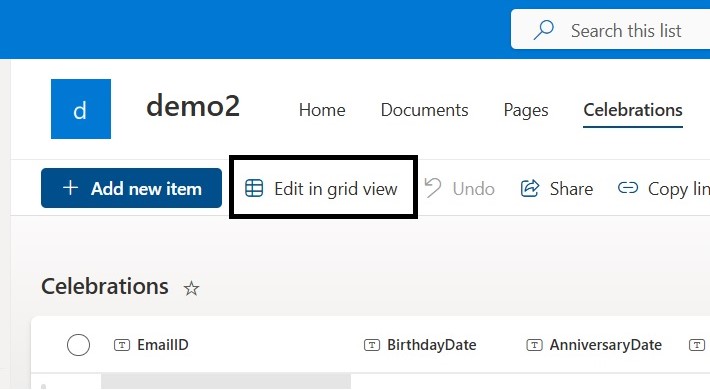Focus the Search this list field
The height and width of the screenshot is (390, 710).
pos(610,29)
